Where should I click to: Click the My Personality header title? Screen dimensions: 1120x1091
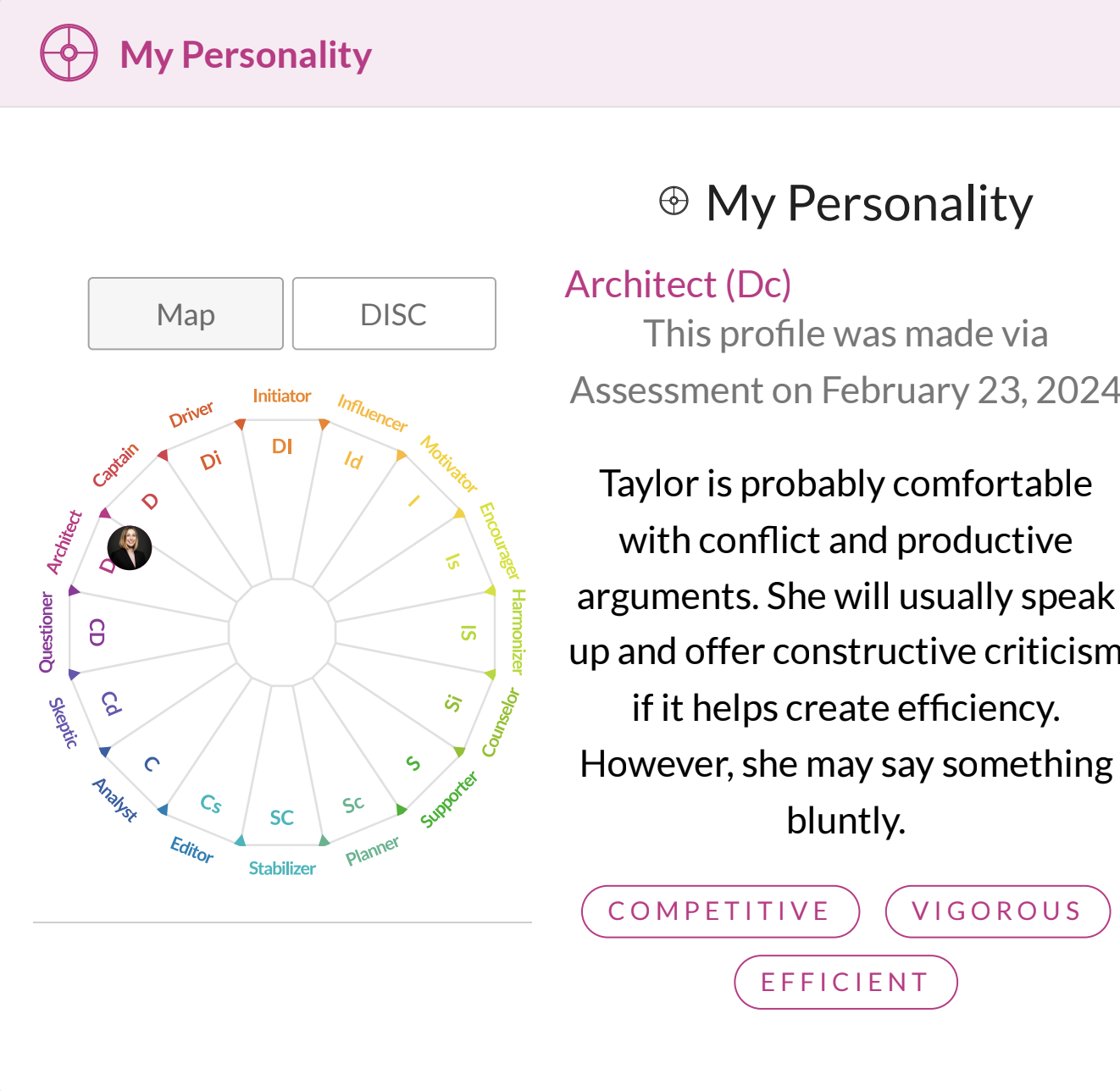(x=246, y=54)
